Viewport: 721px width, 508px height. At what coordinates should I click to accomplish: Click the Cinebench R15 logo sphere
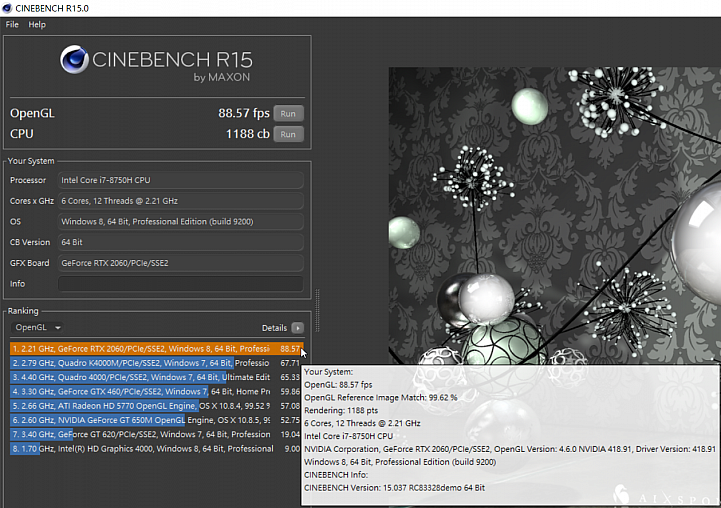coord(74,59)
